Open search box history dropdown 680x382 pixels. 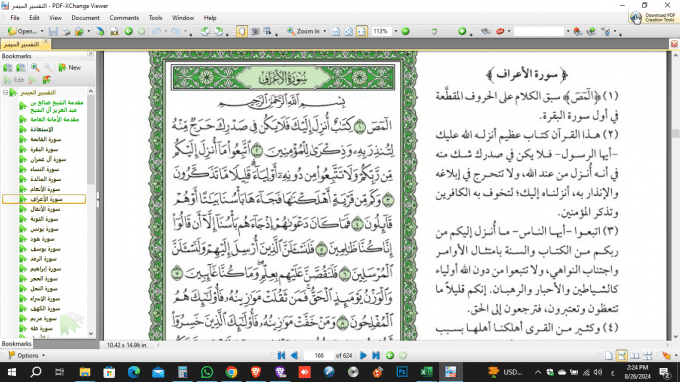point(568,31)
